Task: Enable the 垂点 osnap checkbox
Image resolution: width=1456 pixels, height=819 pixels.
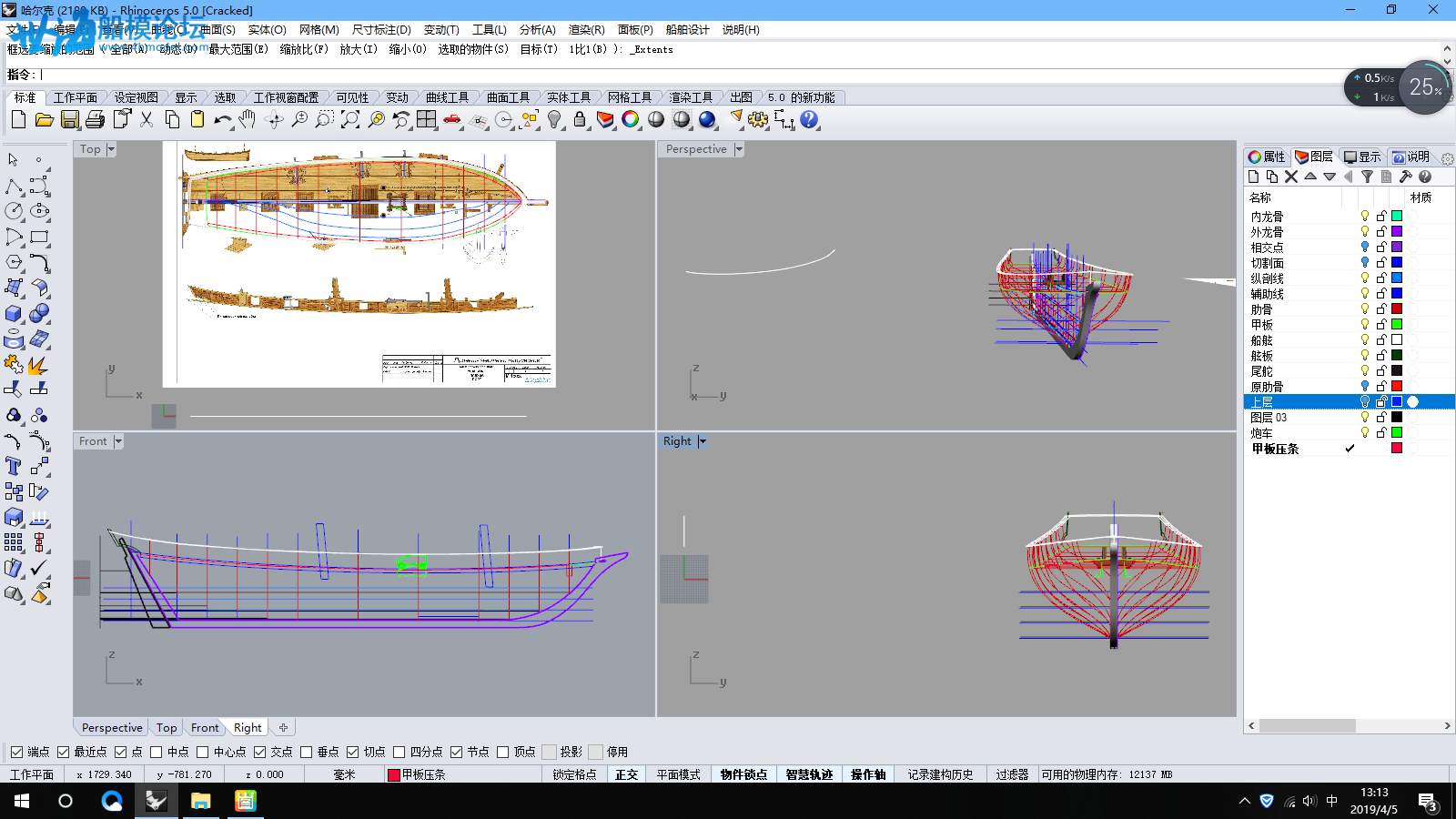Action: tap(306, 752)
